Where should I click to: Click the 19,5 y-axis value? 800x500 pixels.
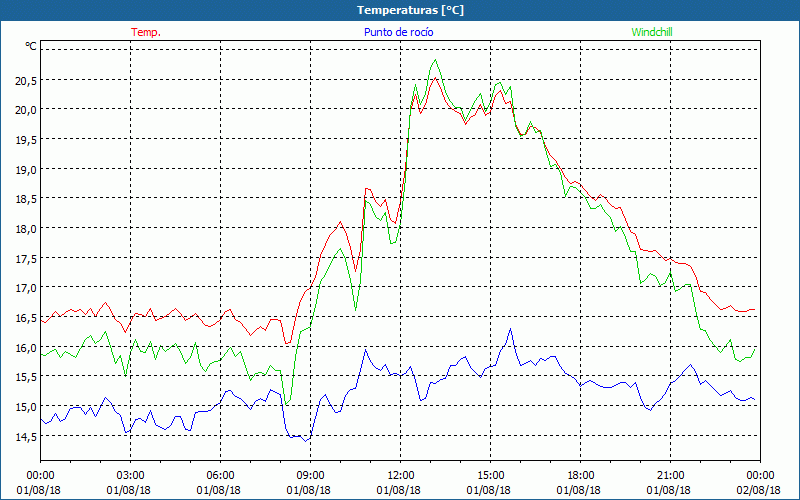[x=26, y=139]
